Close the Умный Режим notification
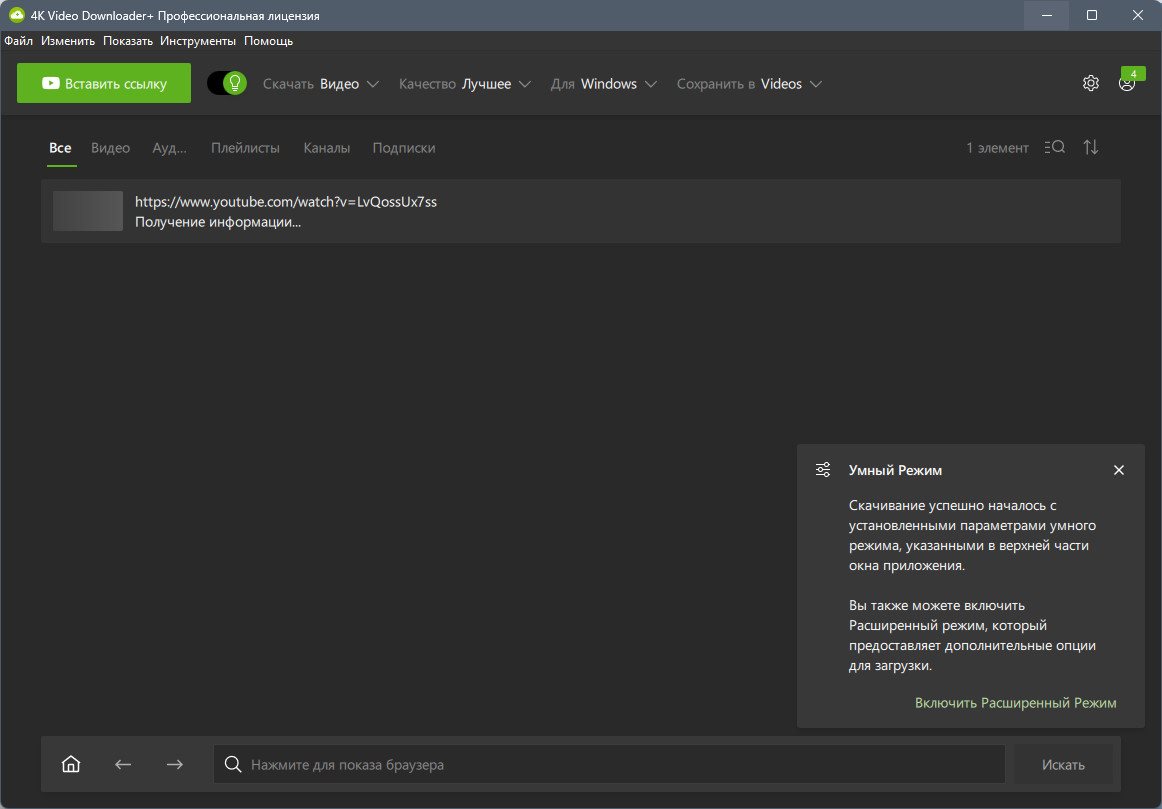The image size is (1162, 809). [1119, 470]
